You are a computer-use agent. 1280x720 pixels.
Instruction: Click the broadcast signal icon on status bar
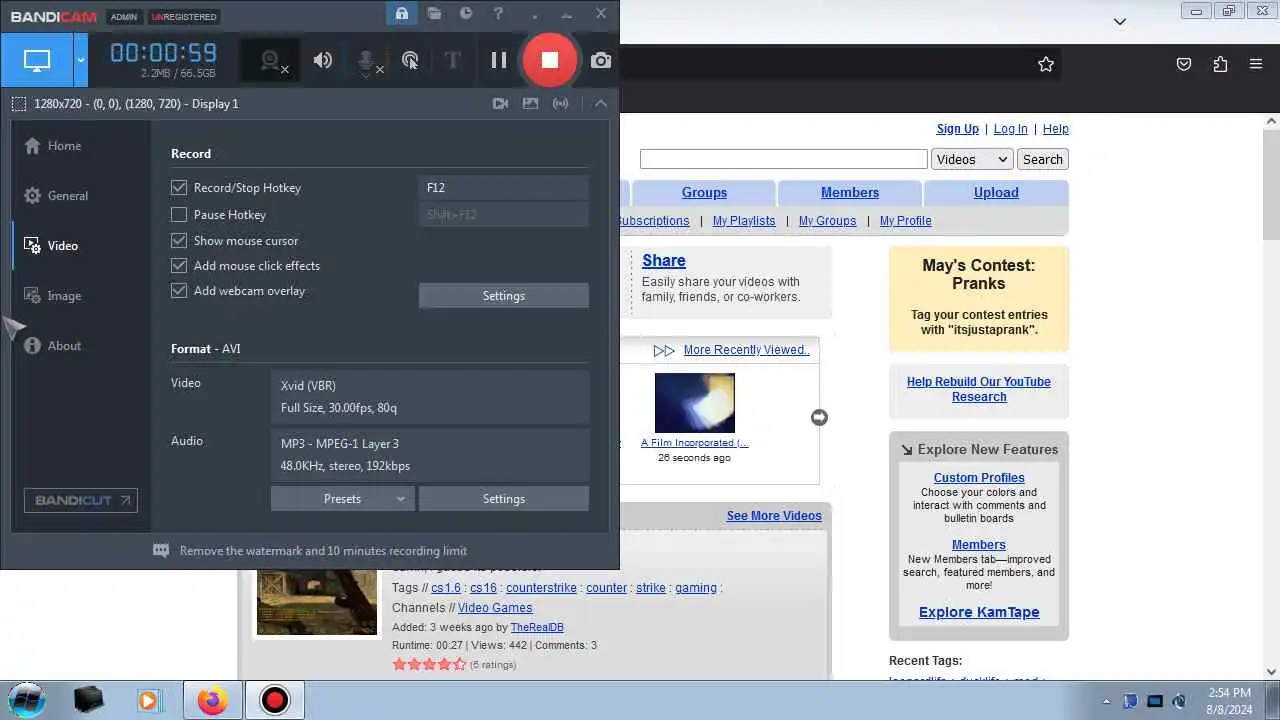561,103
